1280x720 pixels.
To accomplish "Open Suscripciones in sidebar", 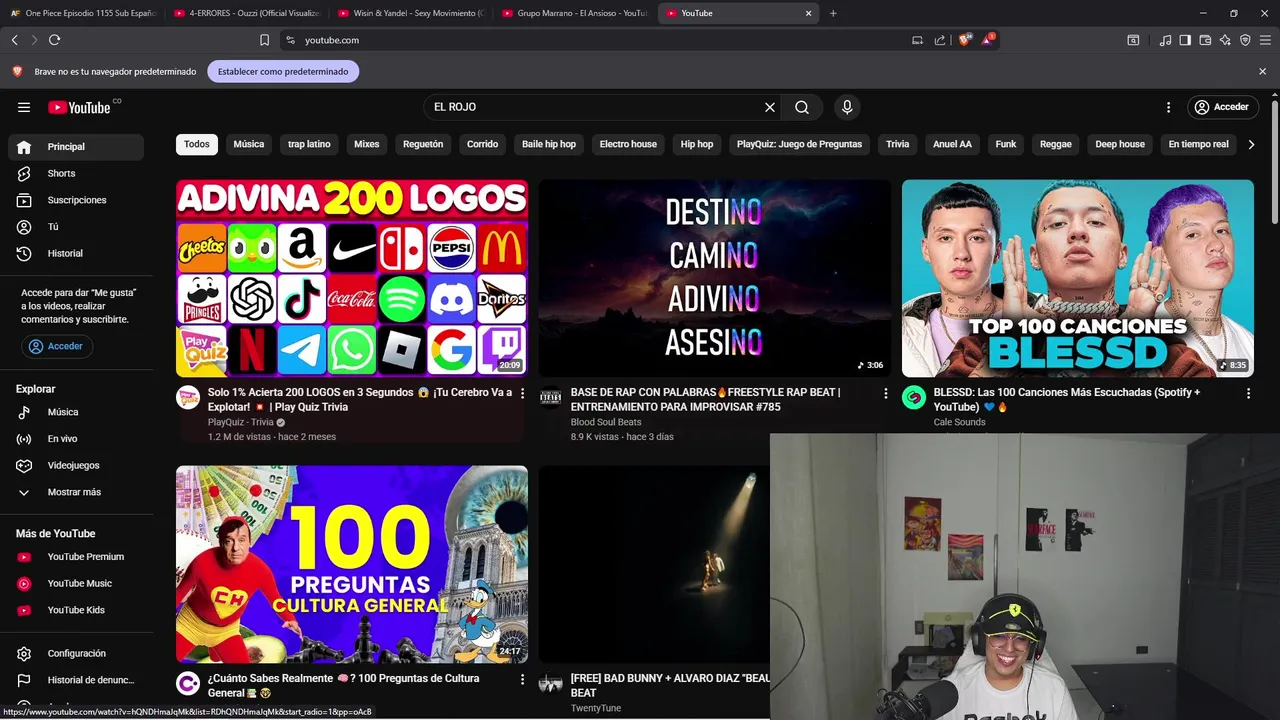I will coord(76,200).
